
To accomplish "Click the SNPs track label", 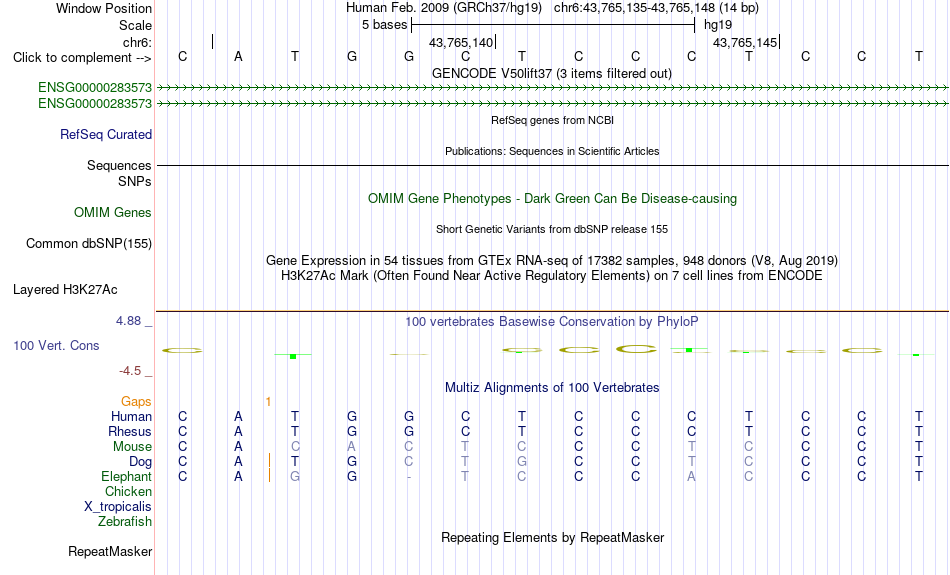I will point(135,181).
